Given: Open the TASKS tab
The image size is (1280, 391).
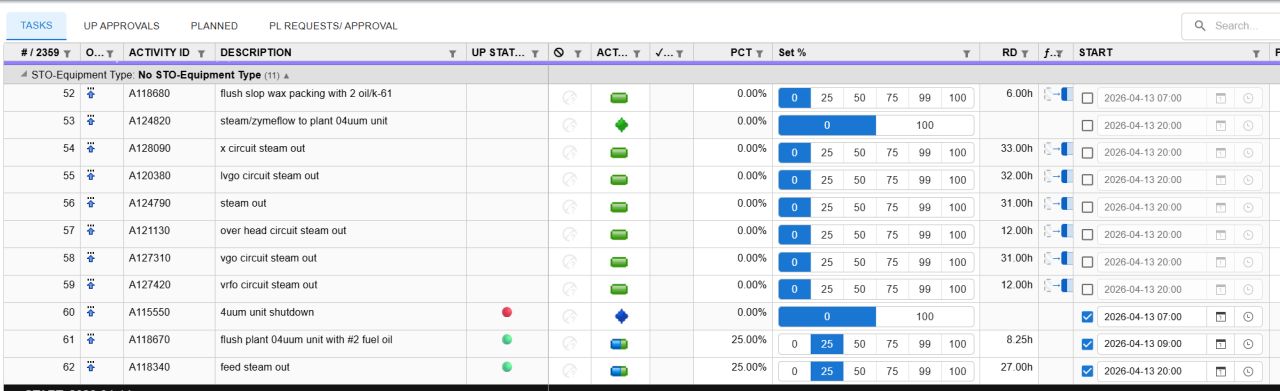Looking at the screenshot, I should 36,26.
